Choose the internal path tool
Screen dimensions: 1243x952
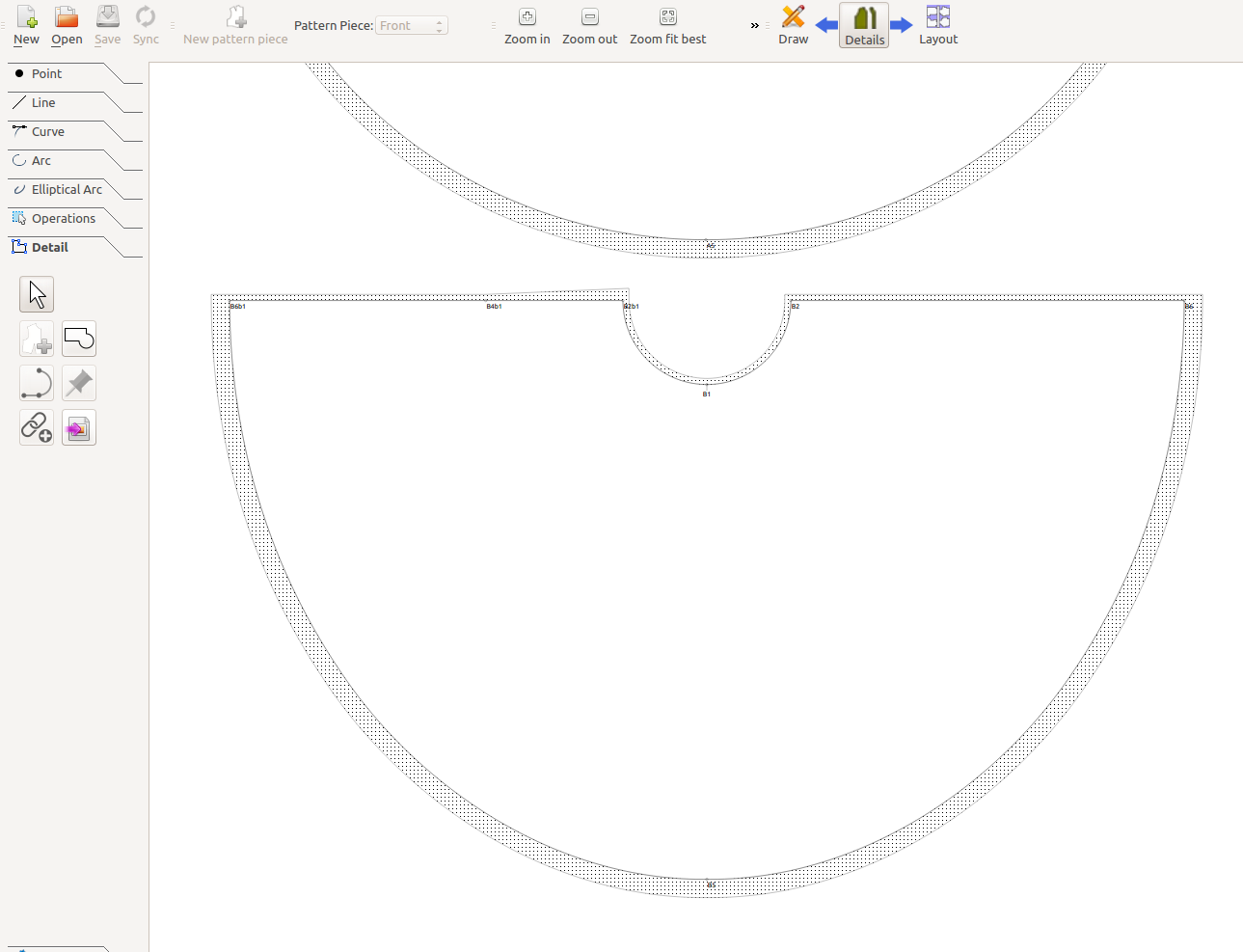pos(37,383)
